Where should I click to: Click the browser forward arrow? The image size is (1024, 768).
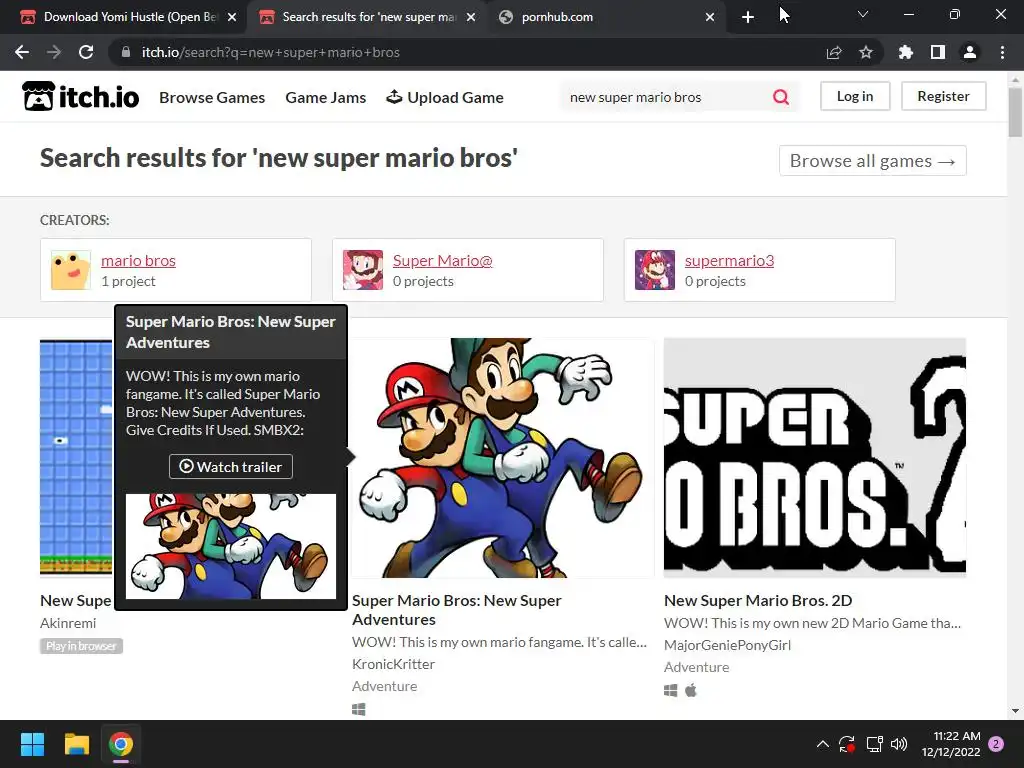54,52
